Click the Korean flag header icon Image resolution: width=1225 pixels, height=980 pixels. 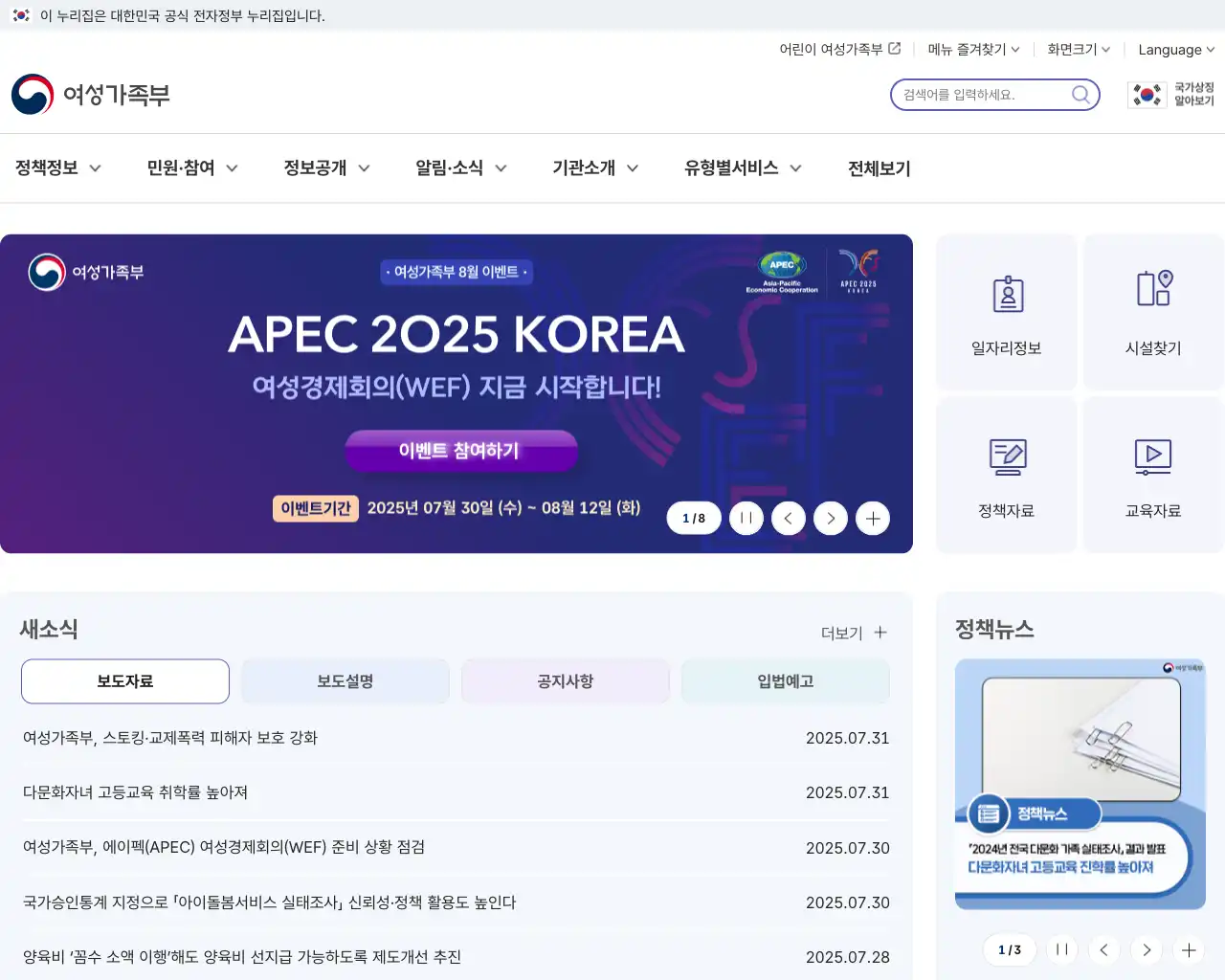tap(21, 15)
